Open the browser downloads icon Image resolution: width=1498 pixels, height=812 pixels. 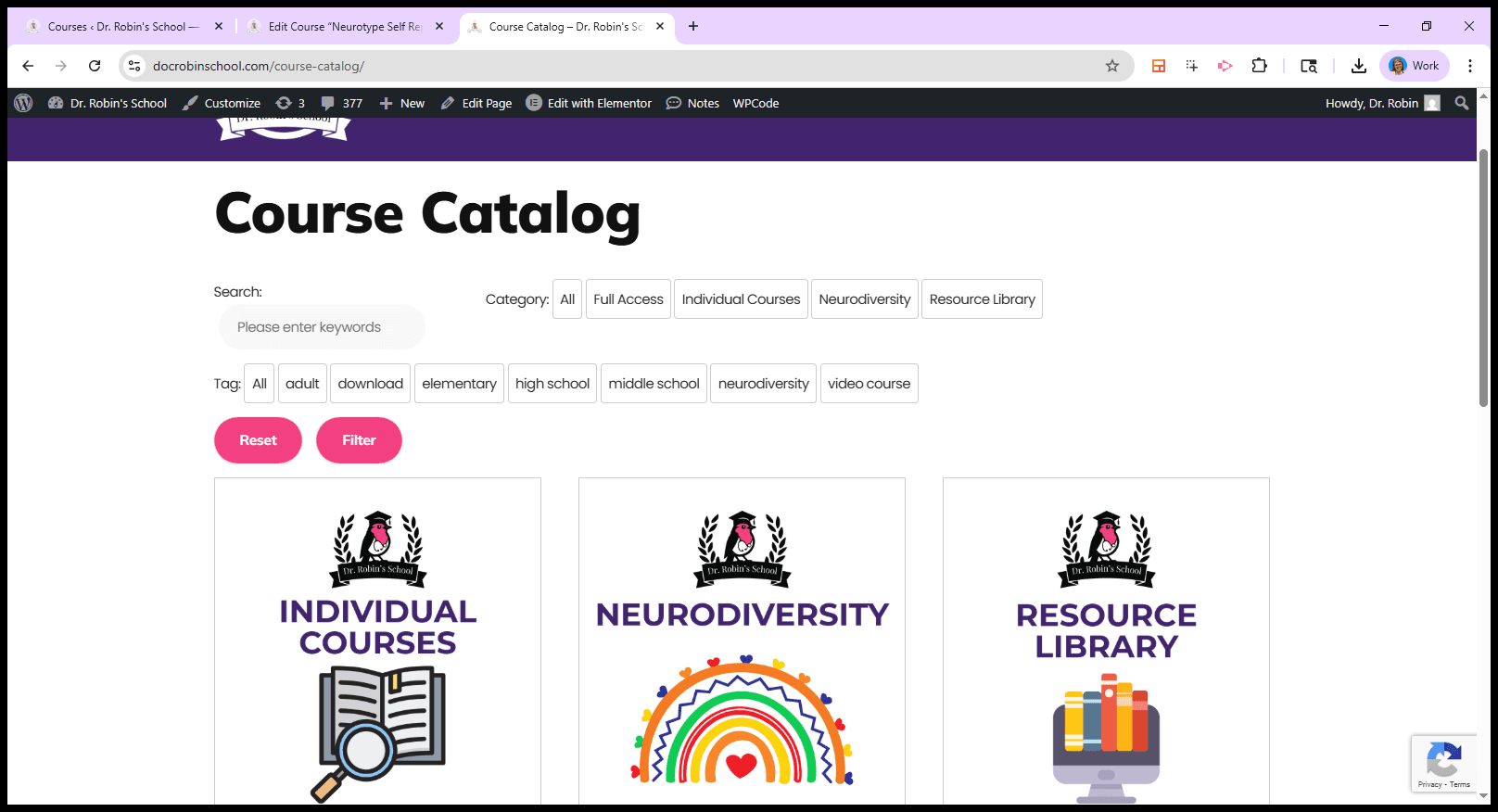[x=1359, y=66]
